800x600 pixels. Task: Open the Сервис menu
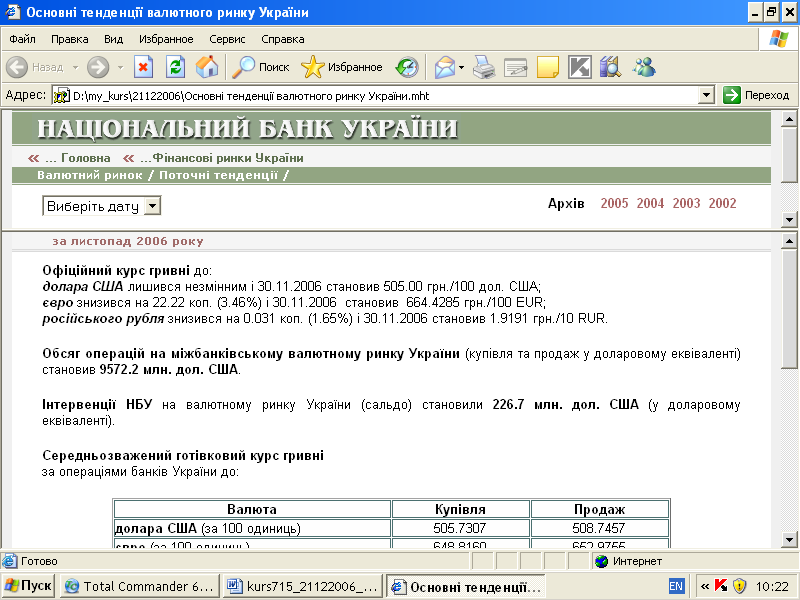227,39
